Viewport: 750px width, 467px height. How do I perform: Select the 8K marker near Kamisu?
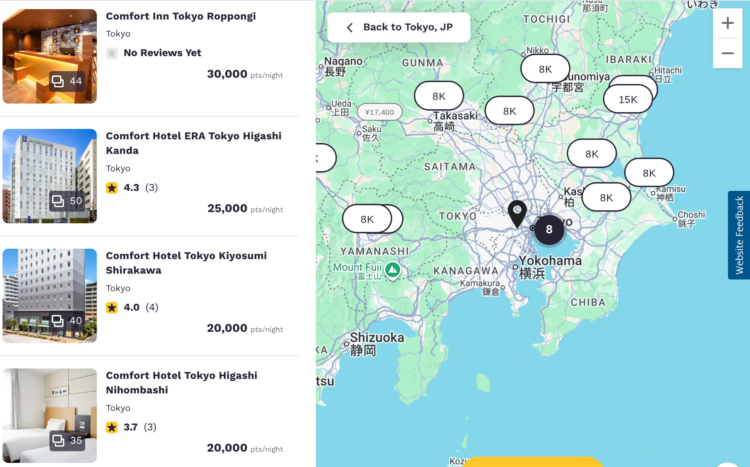tap(649, 173)
